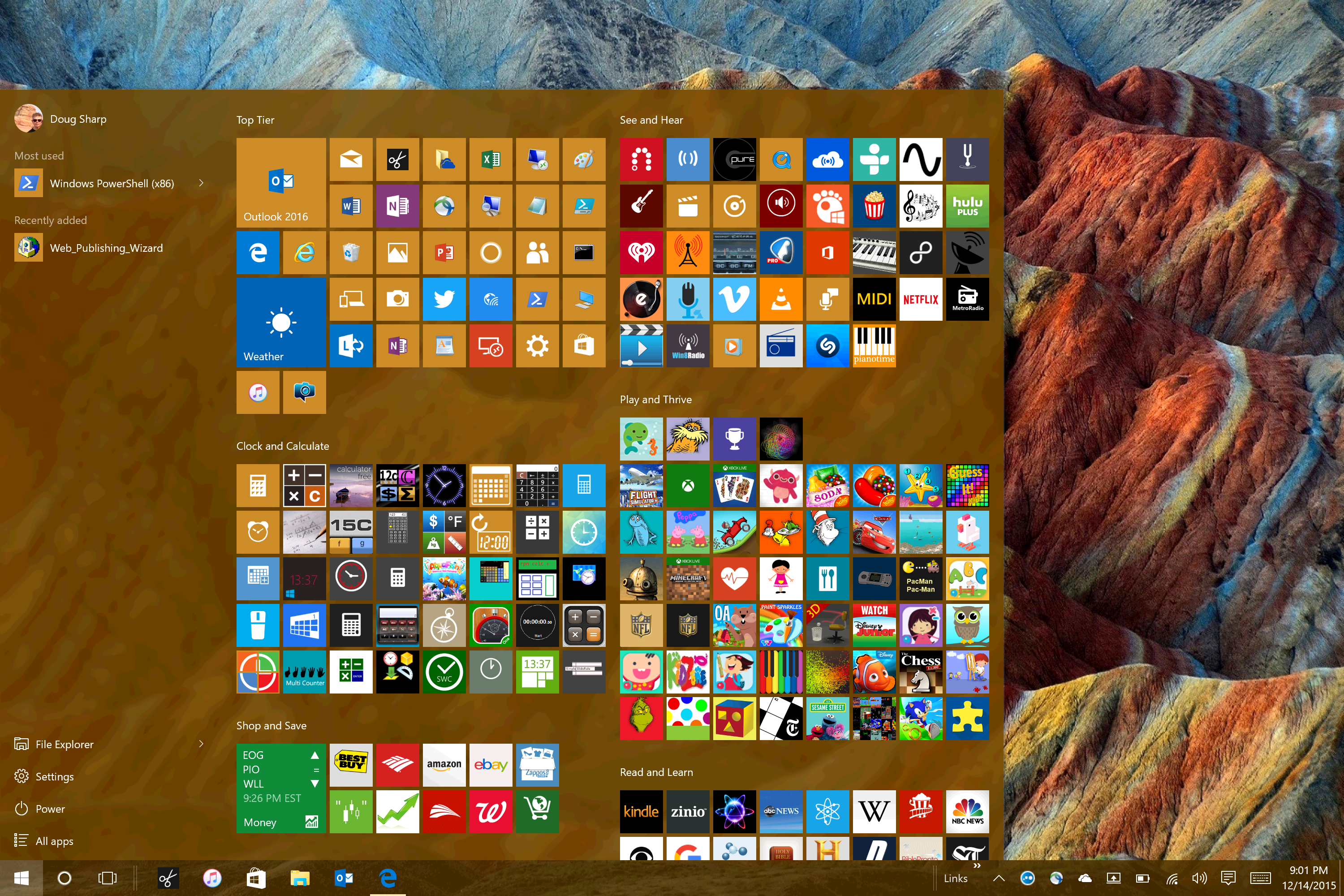Open the pianotime tile
Image resolution: width=1344 pixels, height=896 pixels.
(874, 346)
